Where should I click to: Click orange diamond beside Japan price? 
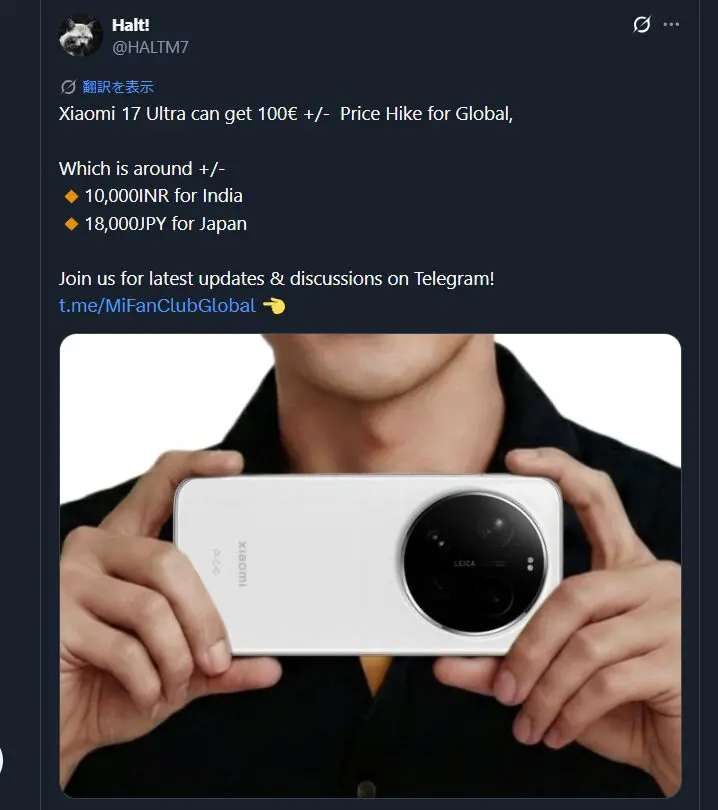click(71, 224)
